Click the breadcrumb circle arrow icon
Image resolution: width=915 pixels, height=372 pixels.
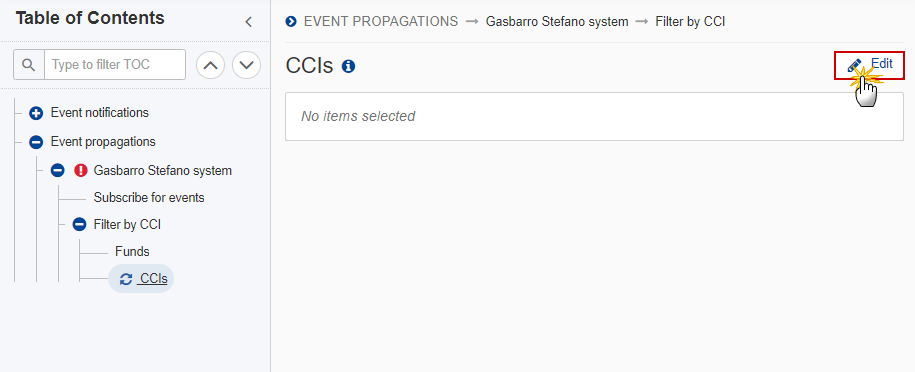(x=291, y=22)
